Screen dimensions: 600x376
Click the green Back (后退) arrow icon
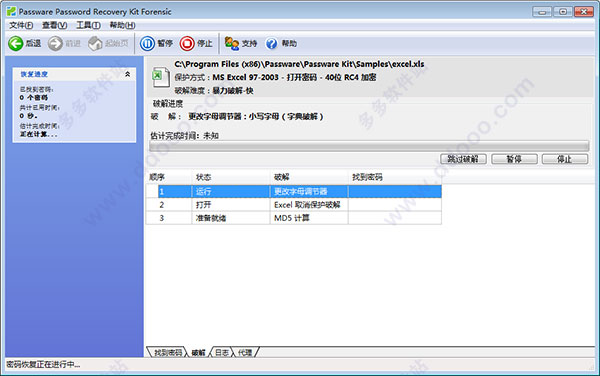tap(16, 44)
